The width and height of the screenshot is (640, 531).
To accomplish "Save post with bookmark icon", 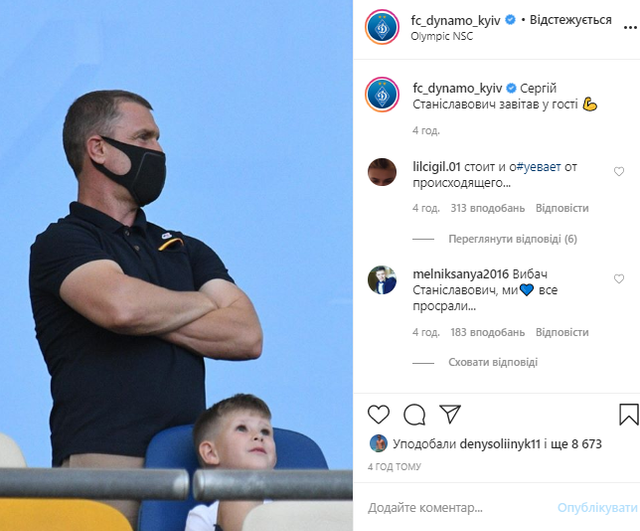I will [629, 414].
